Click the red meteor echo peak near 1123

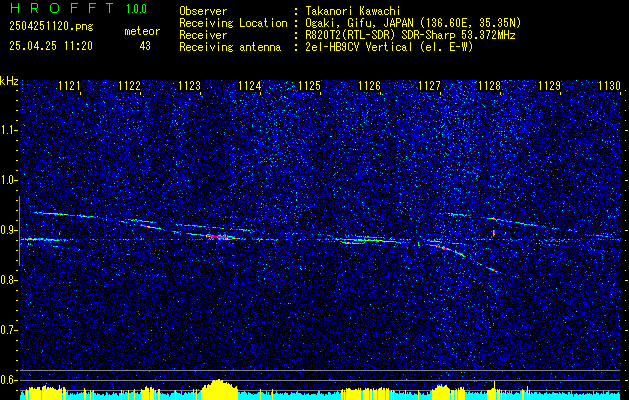219,237
